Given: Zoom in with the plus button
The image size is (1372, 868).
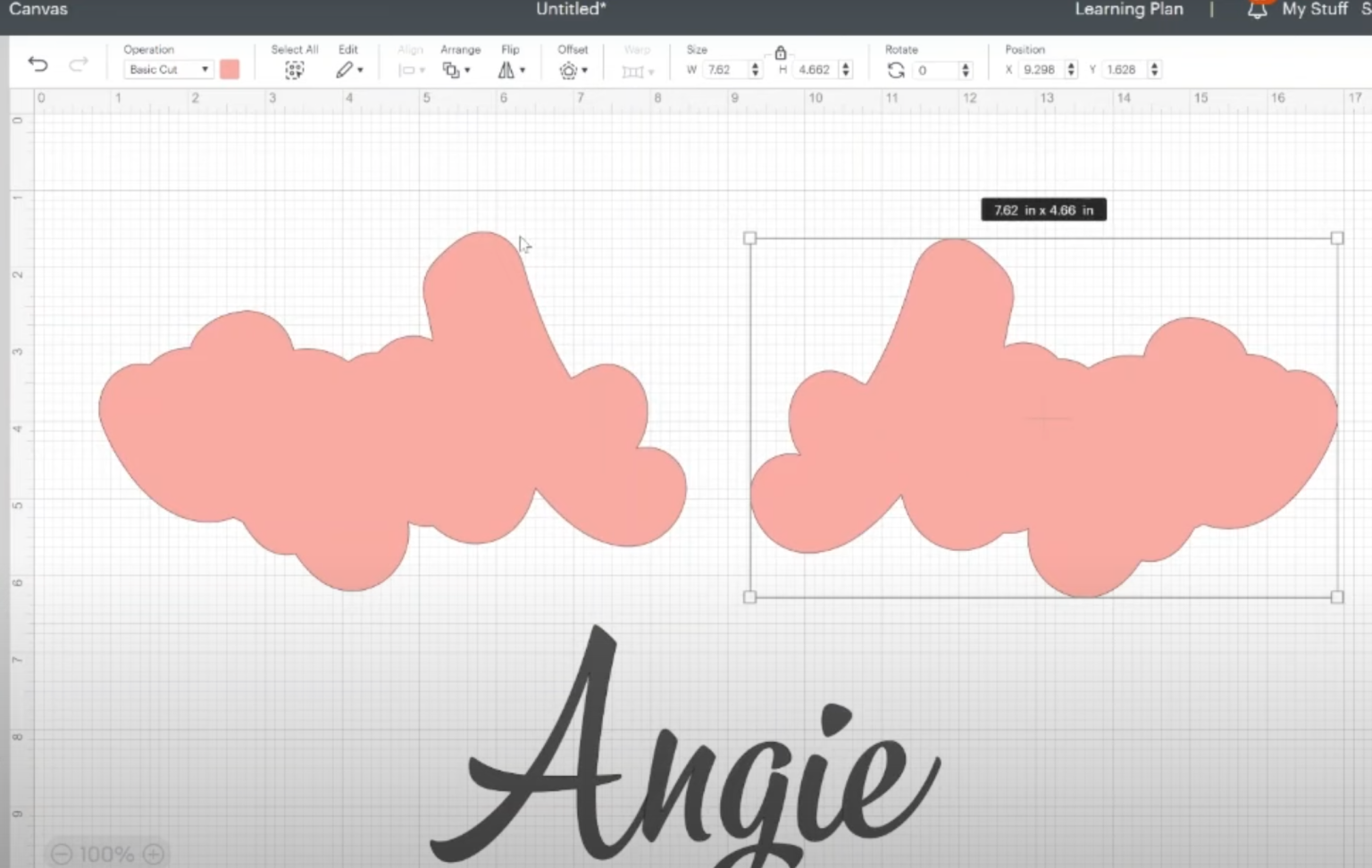Looking at the screenshot, I should coord(154,854).
